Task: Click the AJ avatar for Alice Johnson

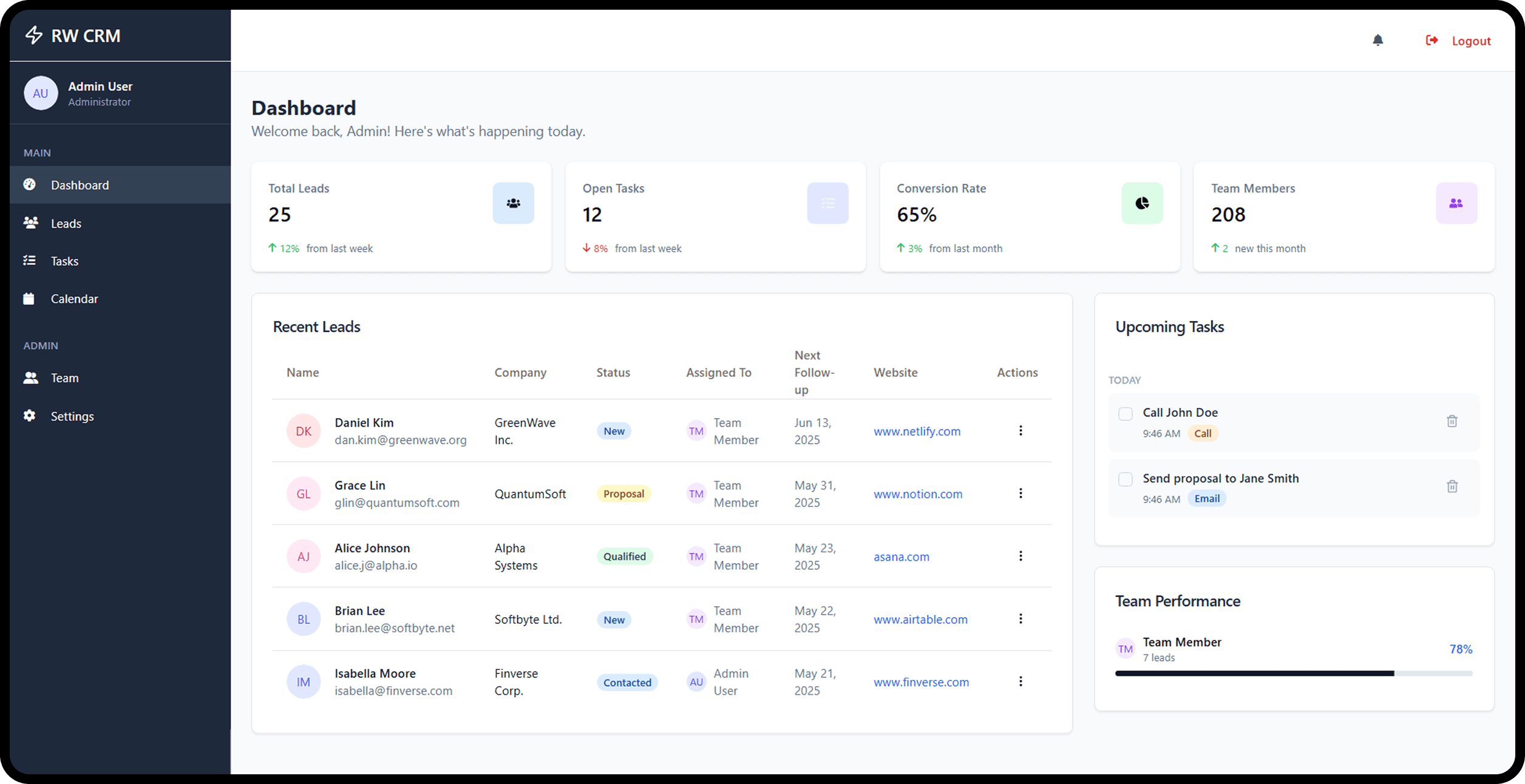Action: 304,556
